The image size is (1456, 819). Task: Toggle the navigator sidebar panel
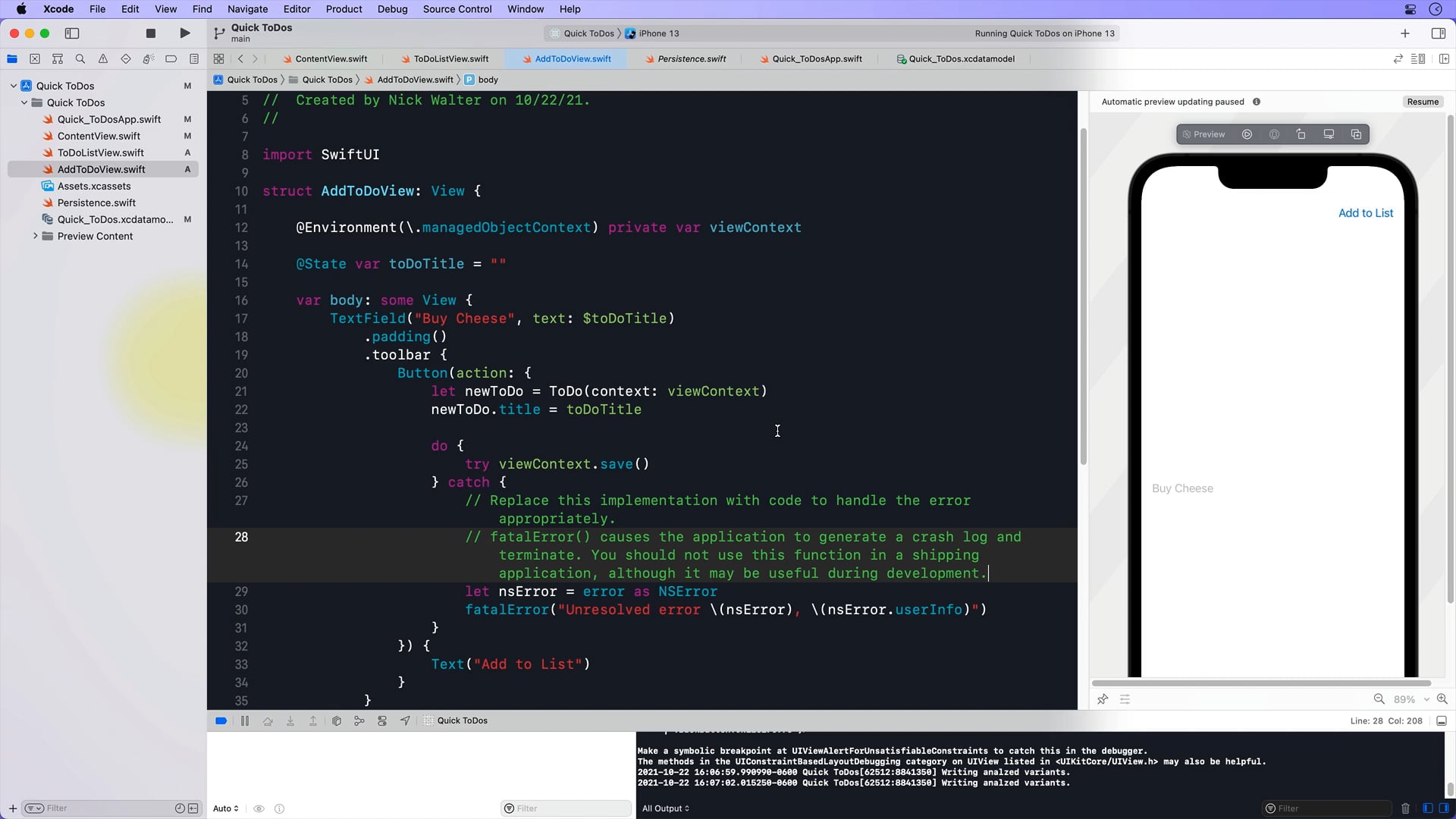click(72, 33)
